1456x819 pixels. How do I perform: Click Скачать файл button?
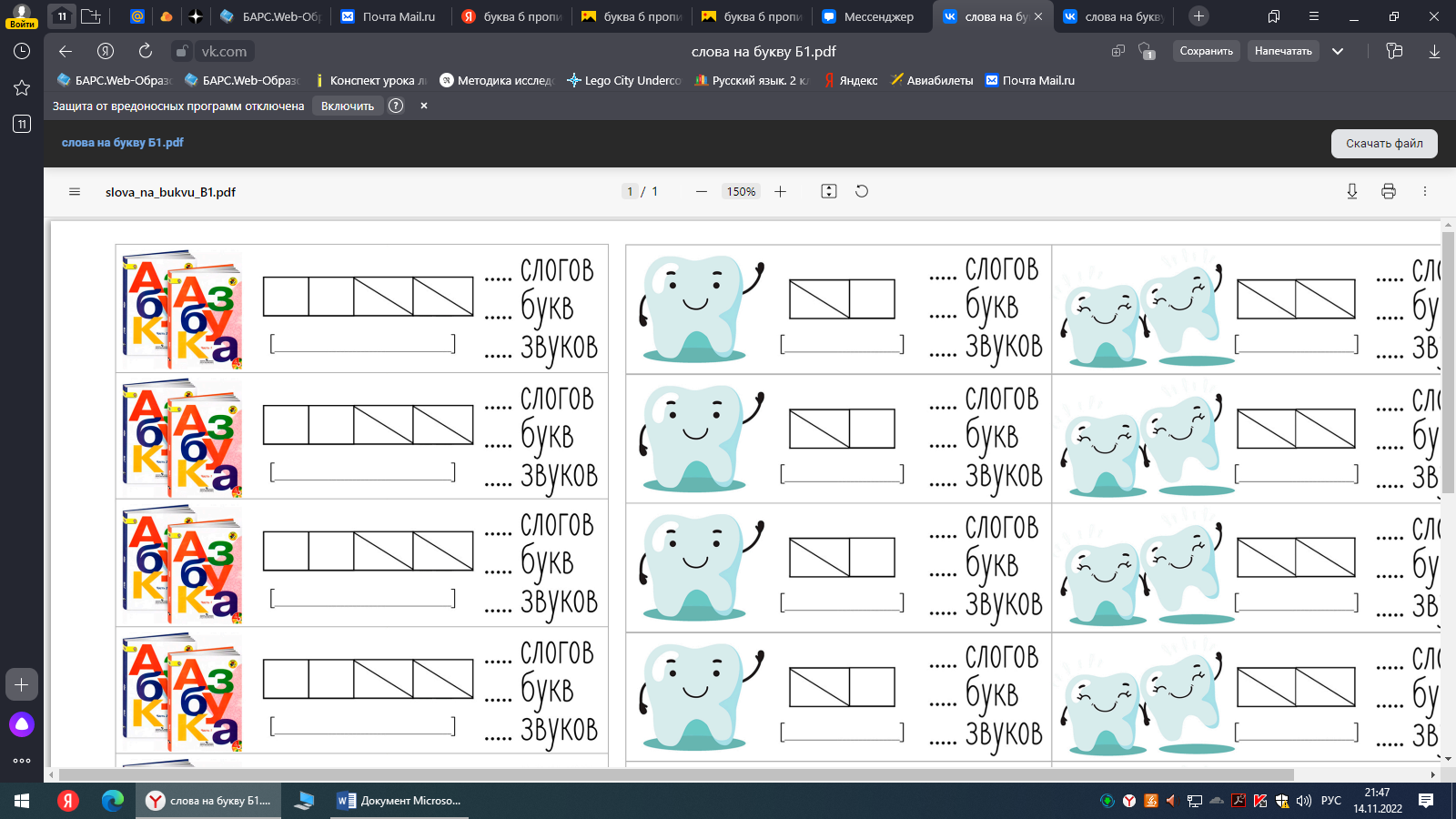click(1384, 143)
